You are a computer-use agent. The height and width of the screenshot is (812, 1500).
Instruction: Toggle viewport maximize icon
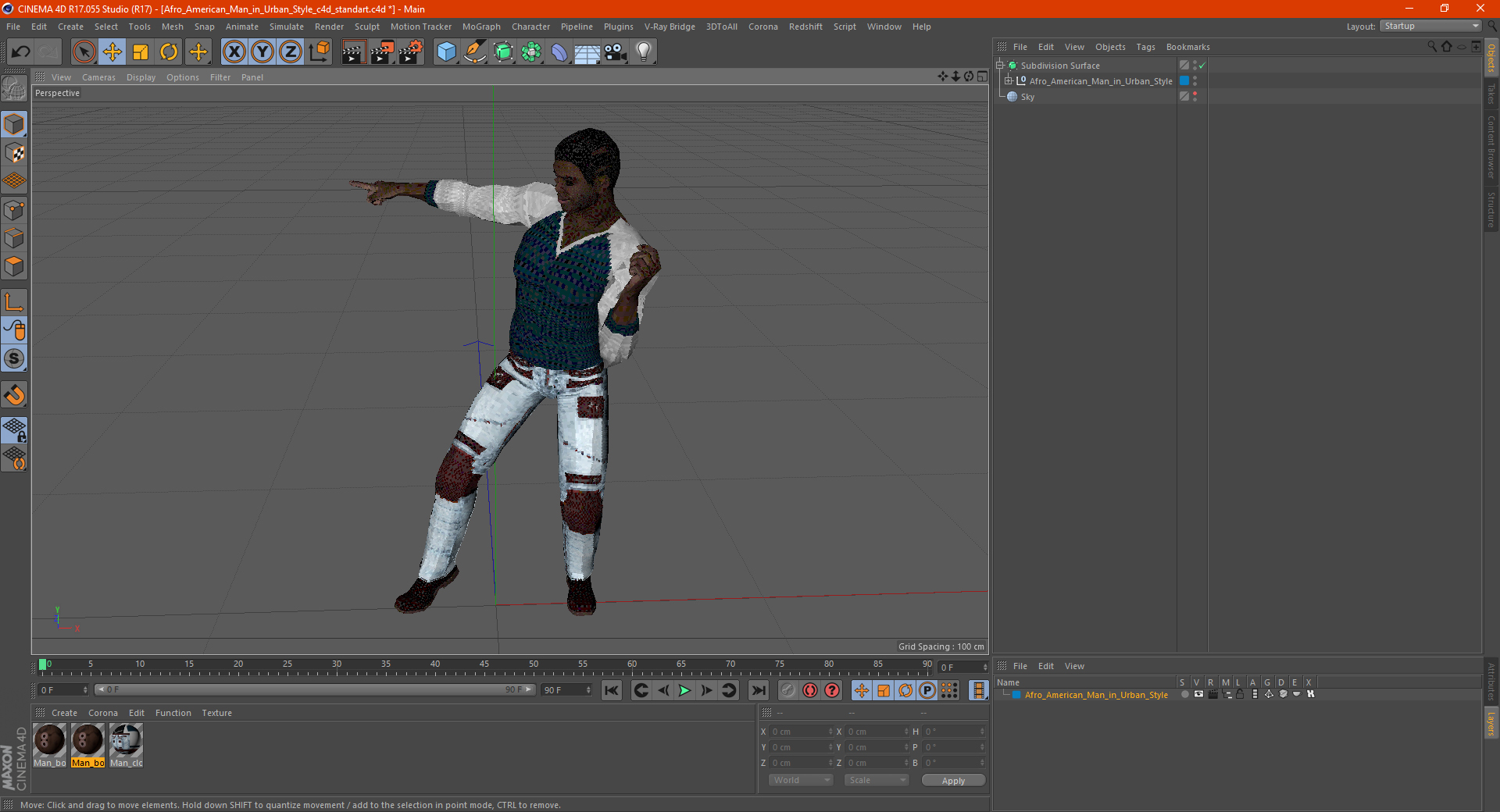pos(982,77)
